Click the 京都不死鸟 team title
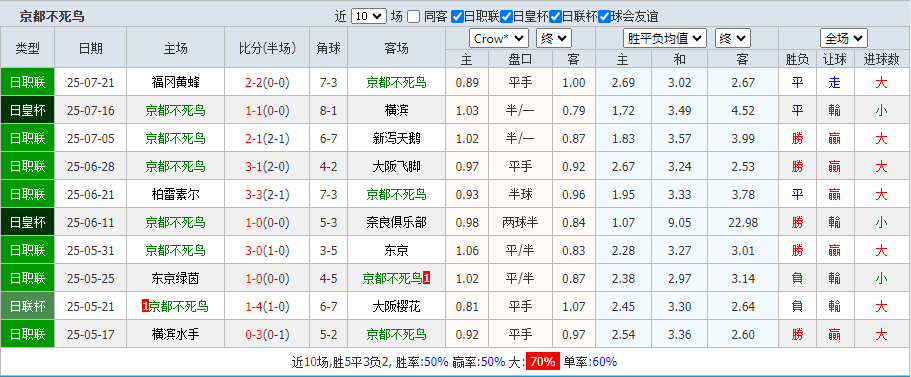Image resolution: width=911 pixels, height=377 pixels. coord(52,16)
